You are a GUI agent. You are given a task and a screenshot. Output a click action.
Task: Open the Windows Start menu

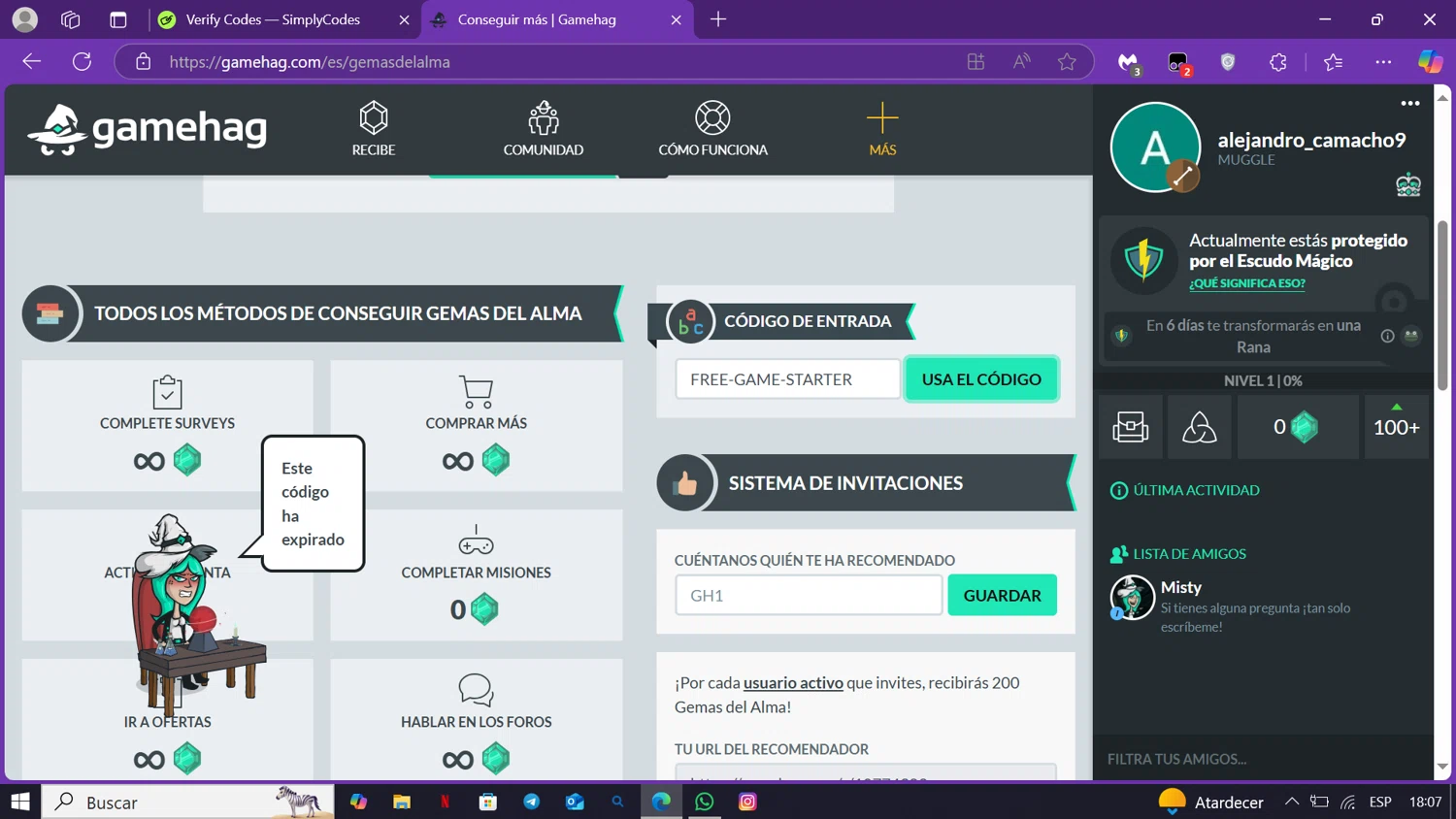click(20, 802)
